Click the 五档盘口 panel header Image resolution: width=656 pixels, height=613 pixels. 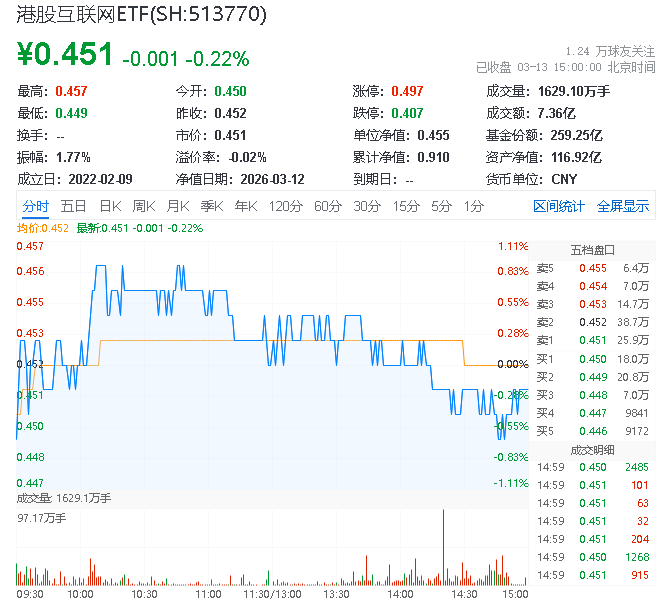592,249
